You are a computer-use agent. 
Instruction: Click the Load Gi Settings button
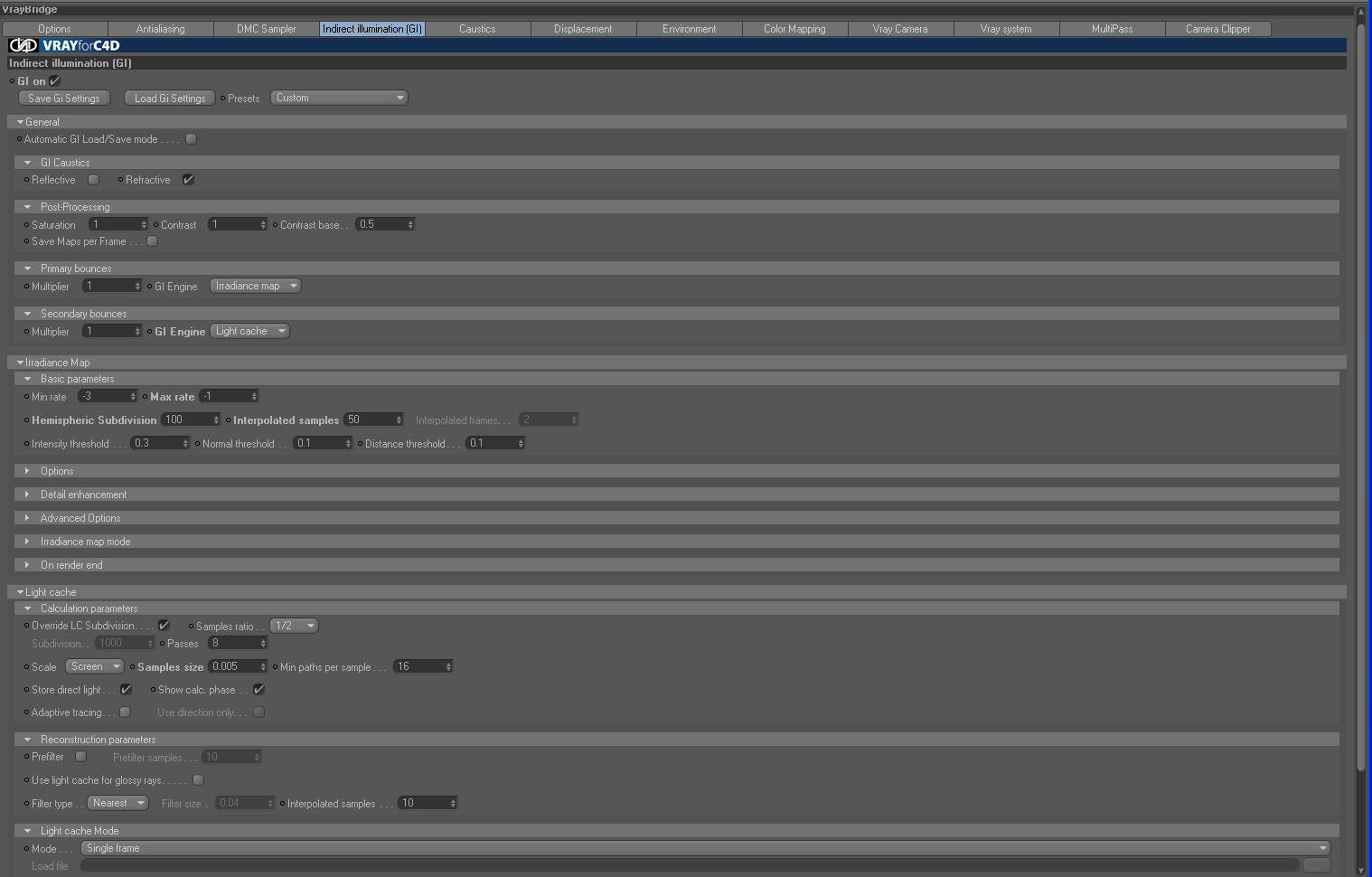tap(170, 99)
